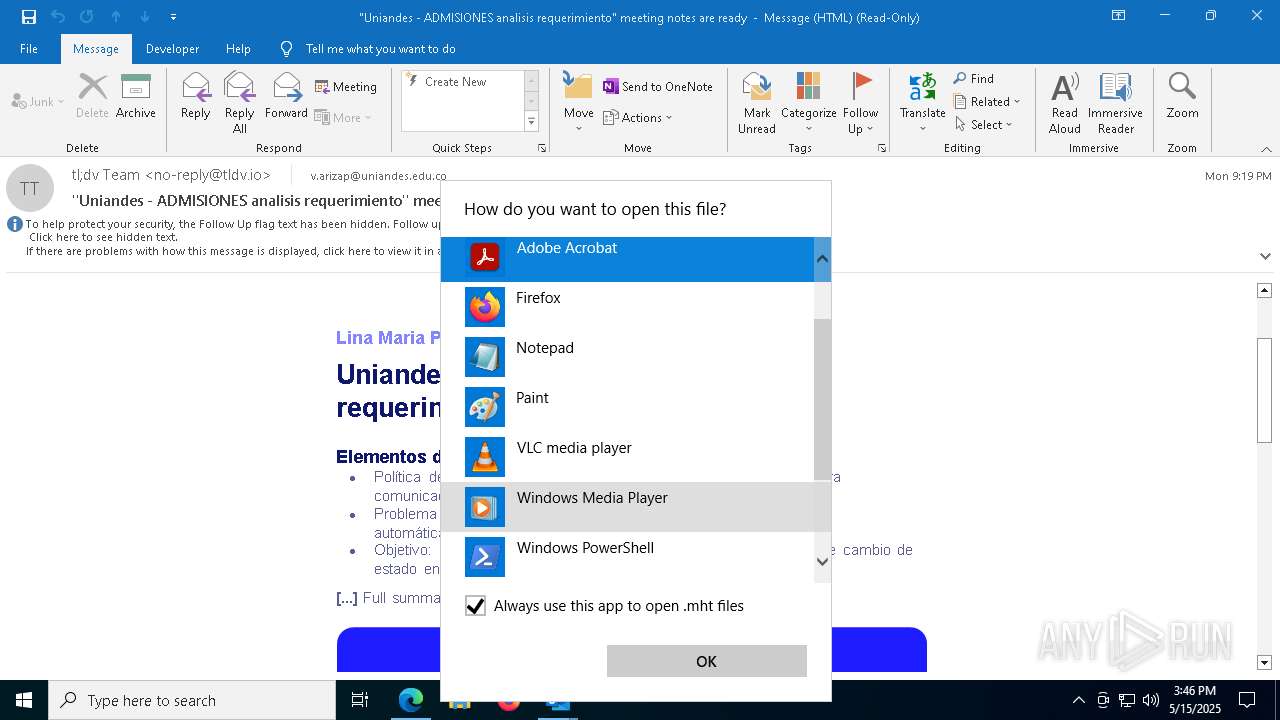This screenshot has width=1280, height=720.
Task: Open Microsoft Edge from the taskbar
Action: point(411,700)
